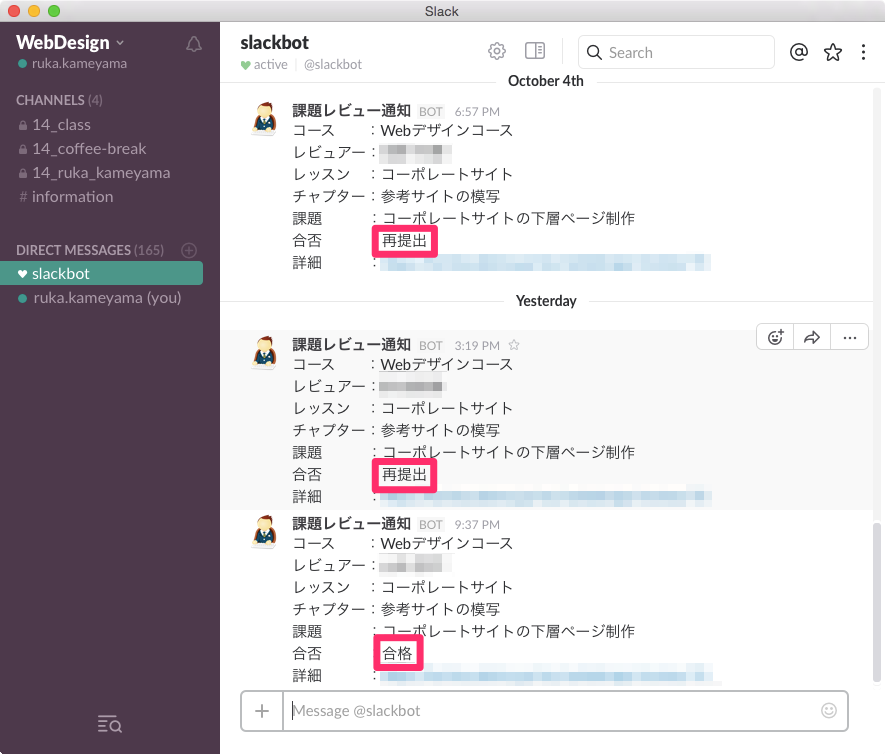
Task: Open detail link in 3:19 PM message
Action: (x=545, y=497)
